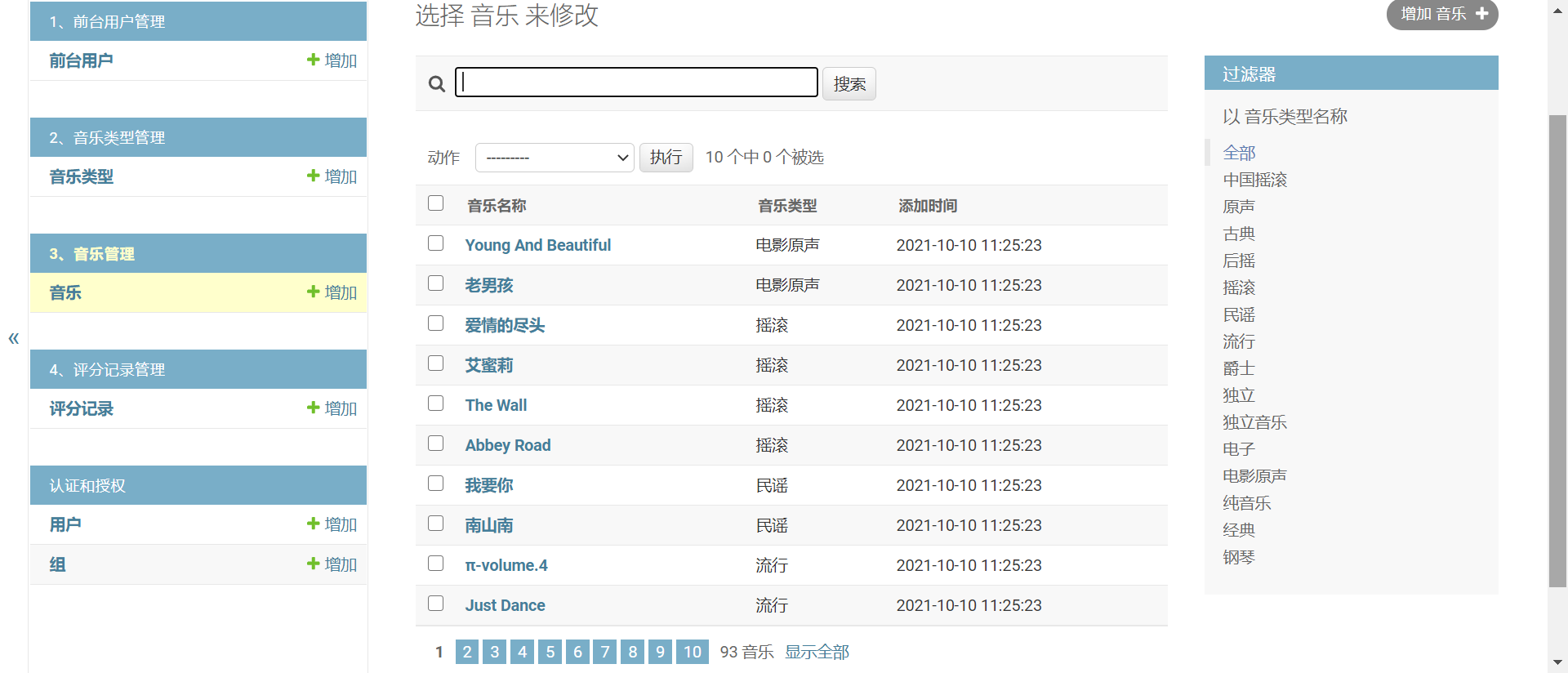The image size is (1568, 673).
Task: Go to page 2 of results
Action: point(467,652)
